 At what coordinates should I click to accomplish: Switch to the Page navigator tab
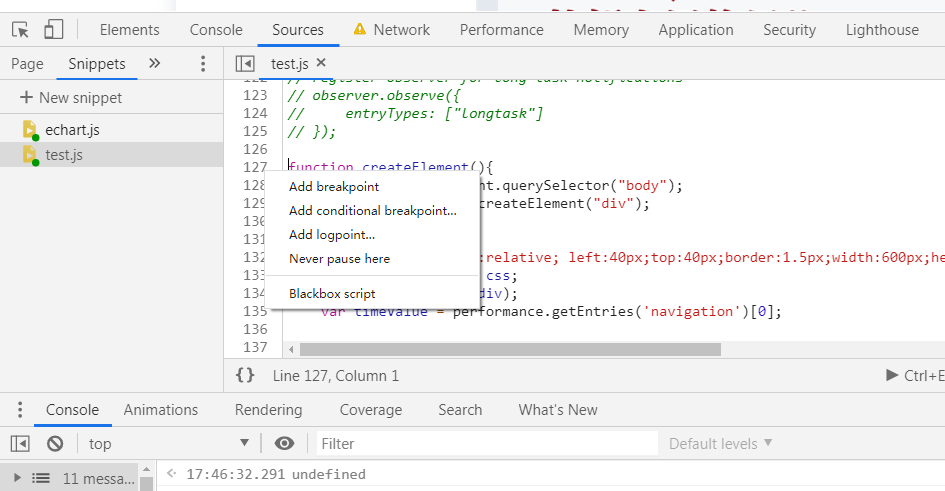click(27, 63)
